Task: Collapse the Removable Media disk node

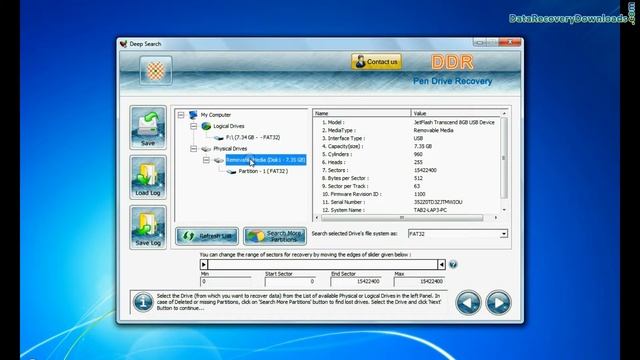Action: pyautogui.click(x=206, y=160)
